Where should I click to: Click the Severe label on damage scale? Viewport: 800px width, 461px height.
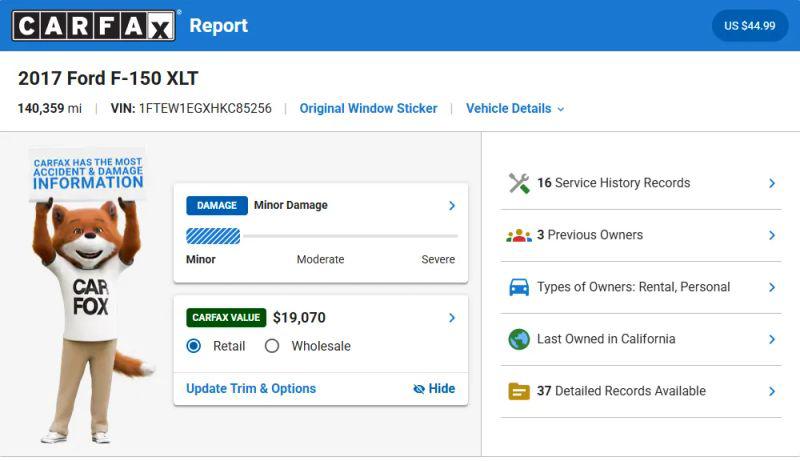438,260
